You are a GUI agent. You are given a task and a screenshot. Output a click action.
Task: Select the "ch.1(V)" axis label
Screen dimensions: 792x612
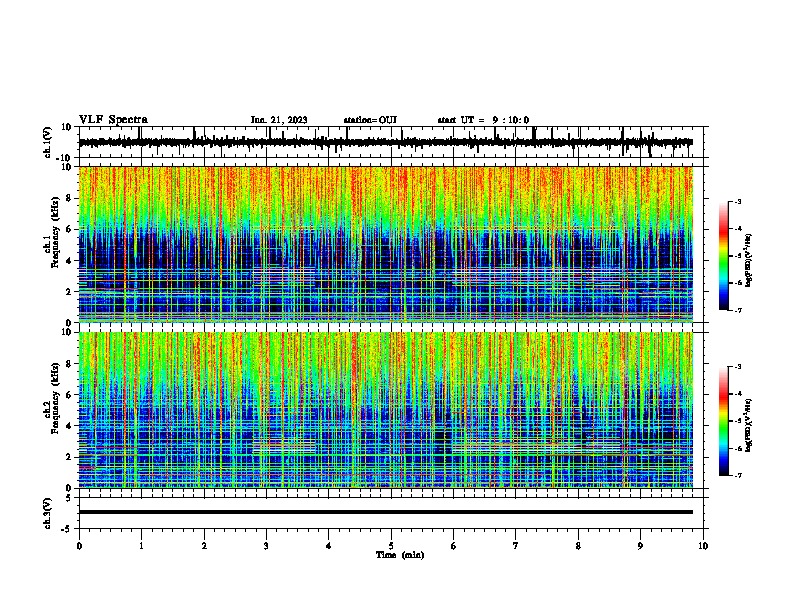point(48,142)
